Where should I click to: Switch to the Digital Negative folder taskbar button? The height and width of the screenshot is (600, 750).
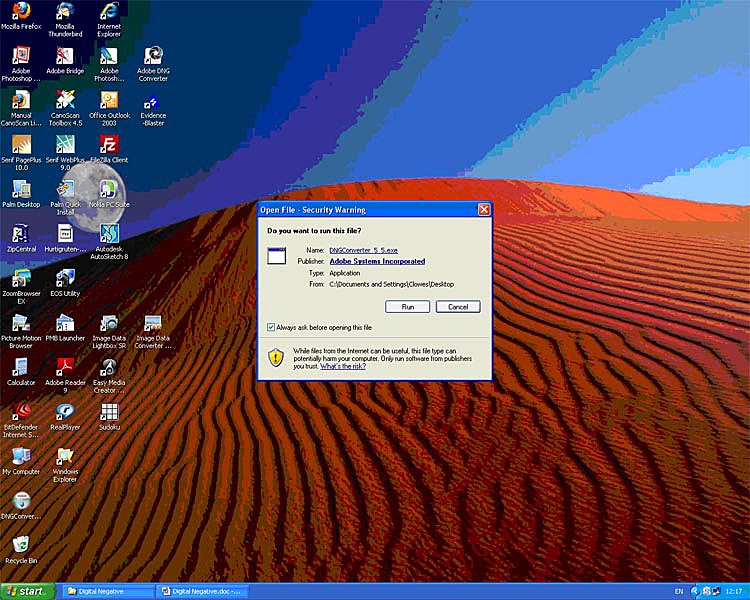tap(108, 592)
